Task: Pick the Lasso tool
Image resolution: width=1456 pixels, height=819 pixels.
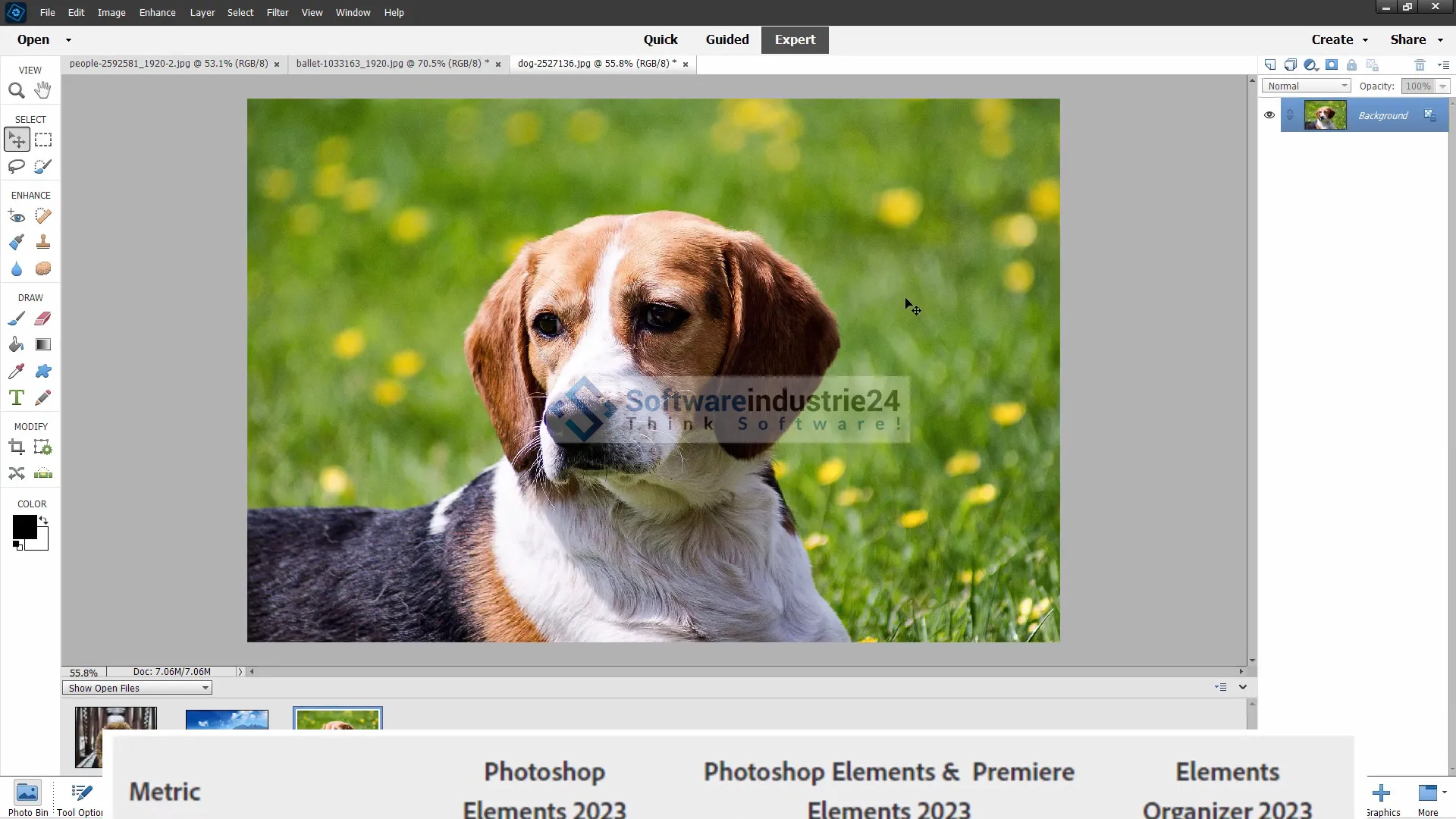Action: click(16, 166)
